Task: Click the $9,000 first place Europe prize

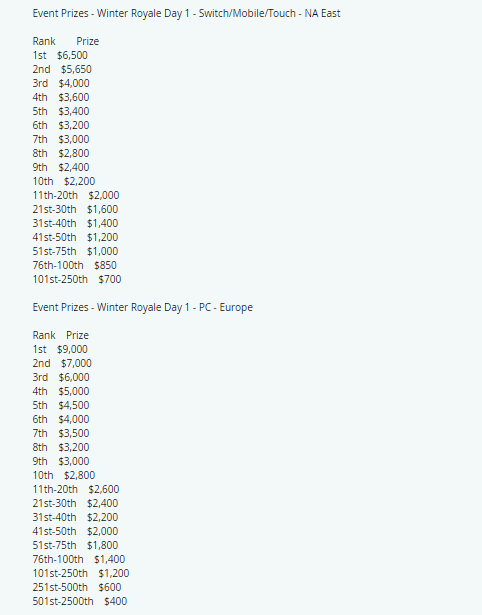Action: tap(72, 349)
